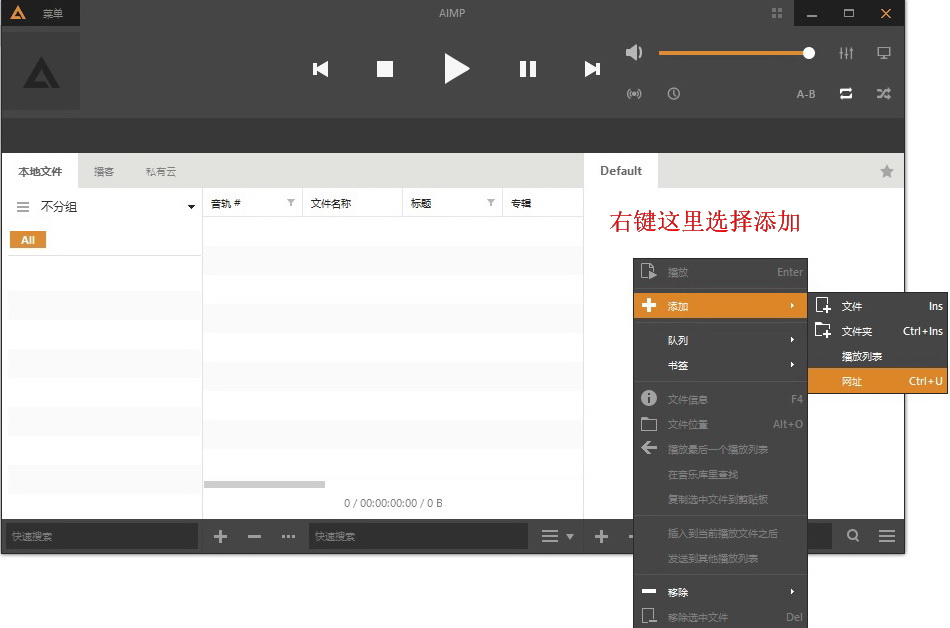Click the A-B repeat control
The height and width of the screenshot is (628, 950).
coord(805,93)
